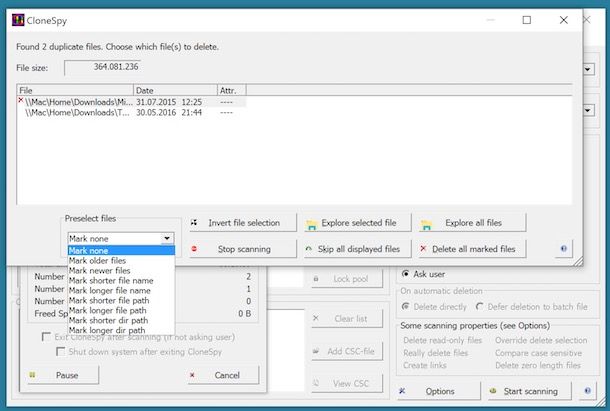Click the Cancel button in progress window
The height and width of the screenshot is (411, 610).
(223, 375)
